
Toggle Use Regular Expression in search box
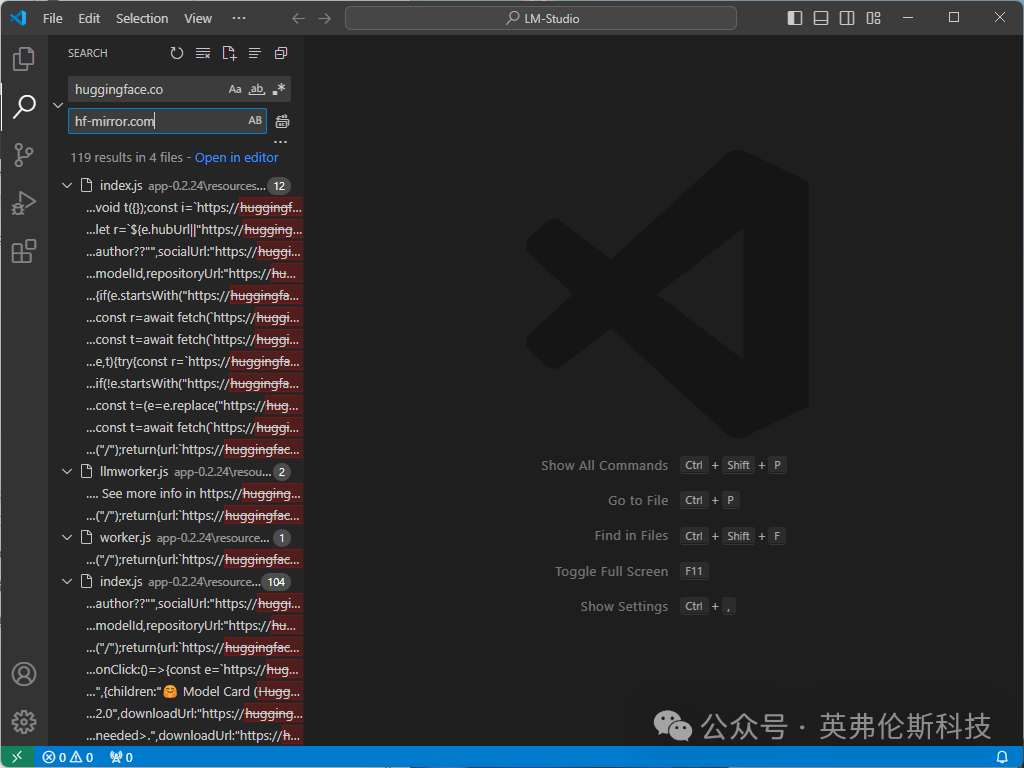coord(279,89)
